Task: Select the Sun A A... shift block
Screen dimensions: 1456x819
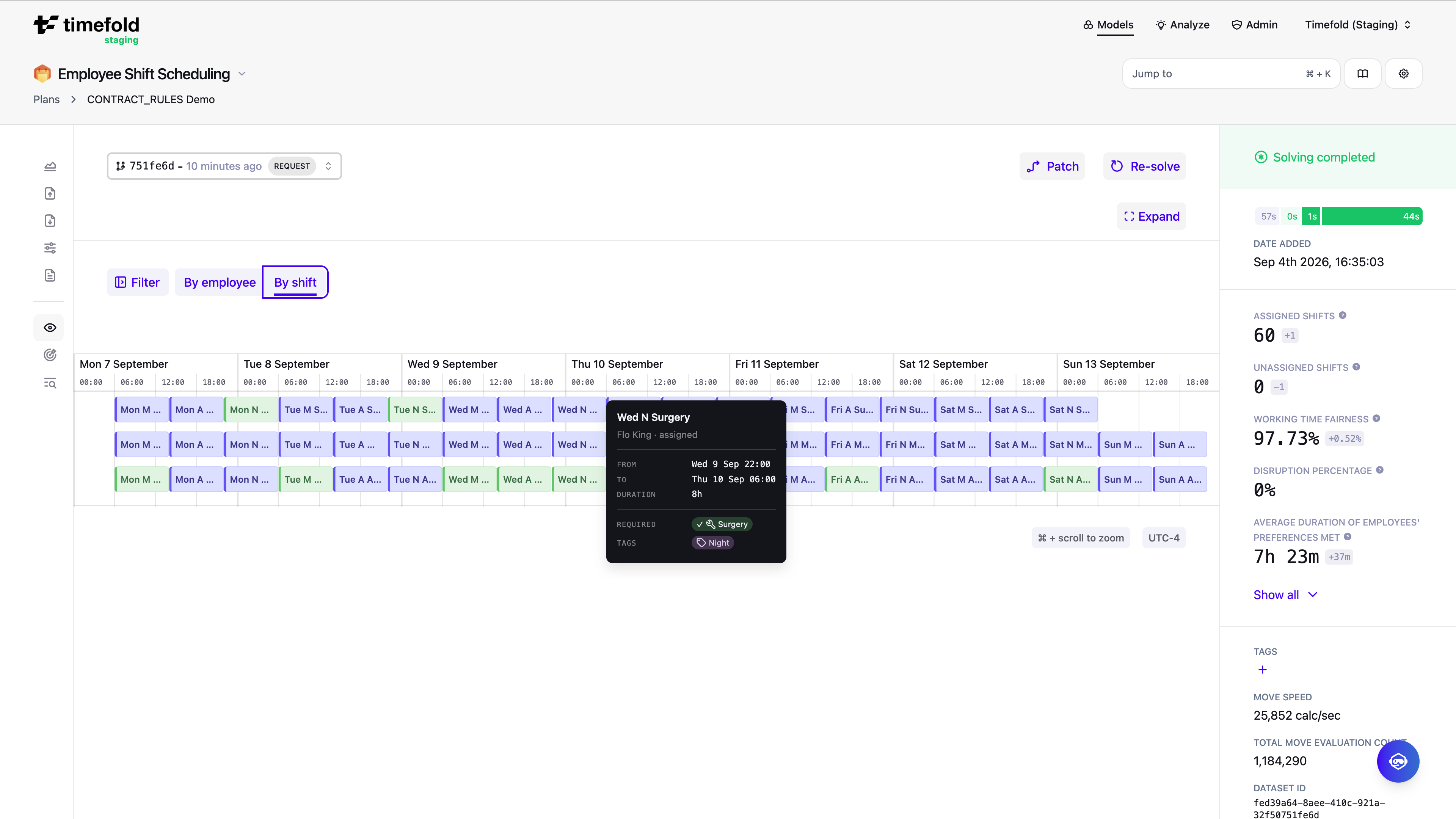Action: pos(1180,479)
